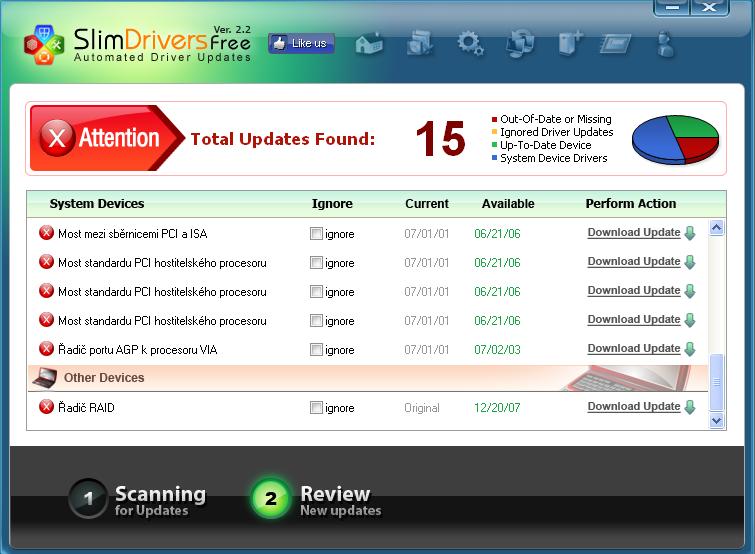Click the red X Attention badge
The width and height of the screenshot is (755, 554).
[57, 138]
